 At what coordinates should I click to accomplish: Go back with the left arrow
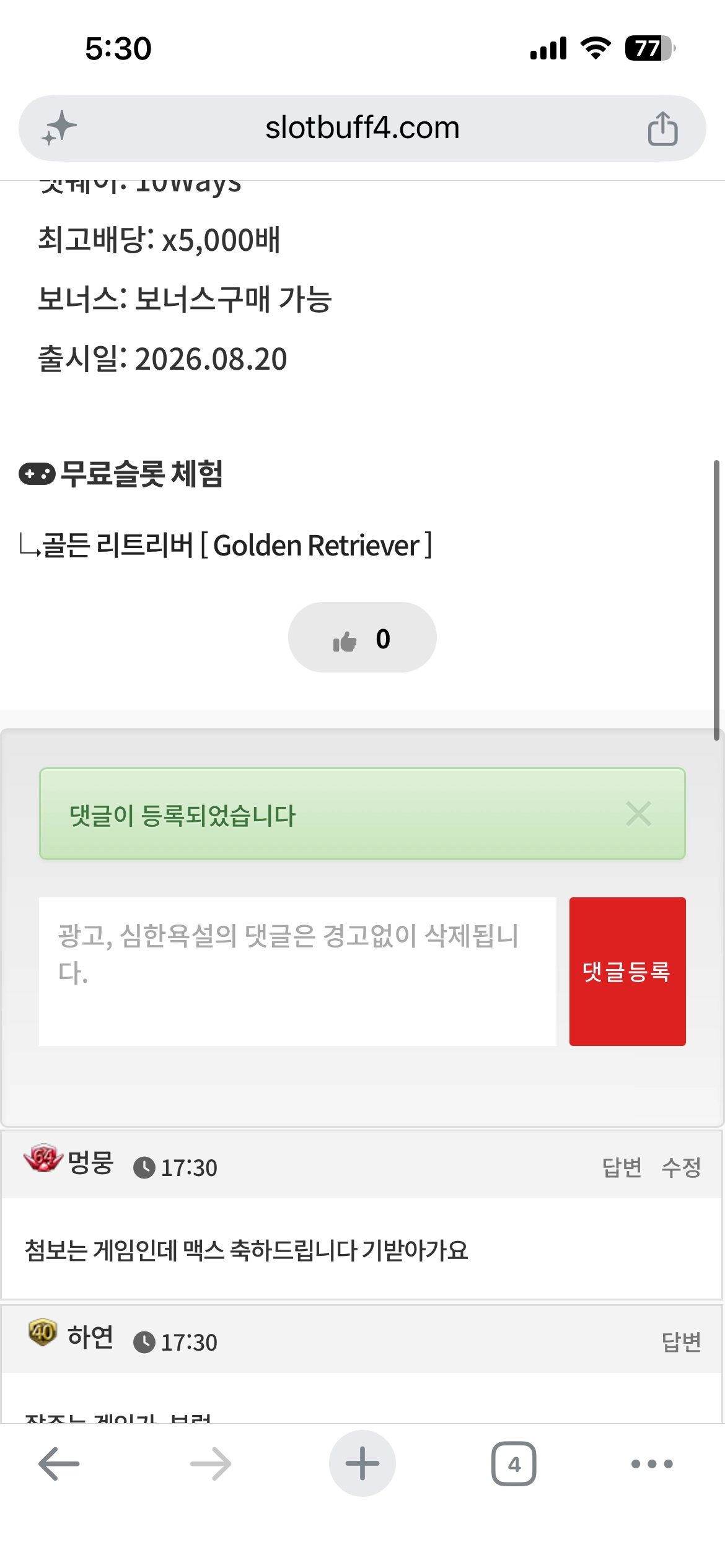[x=59, y=1463]
